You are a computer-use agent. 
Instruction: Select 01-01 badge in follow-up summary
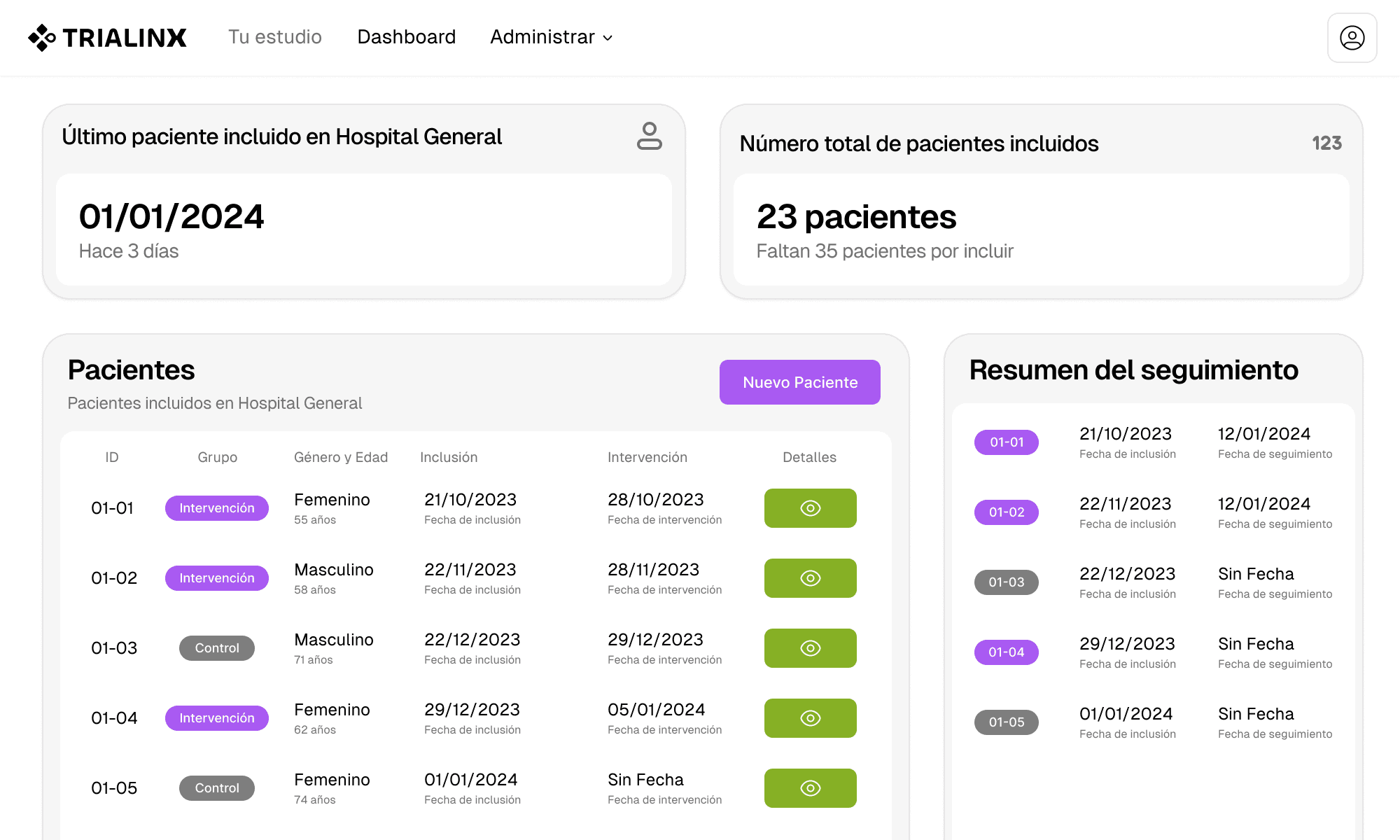[1006, 442]
